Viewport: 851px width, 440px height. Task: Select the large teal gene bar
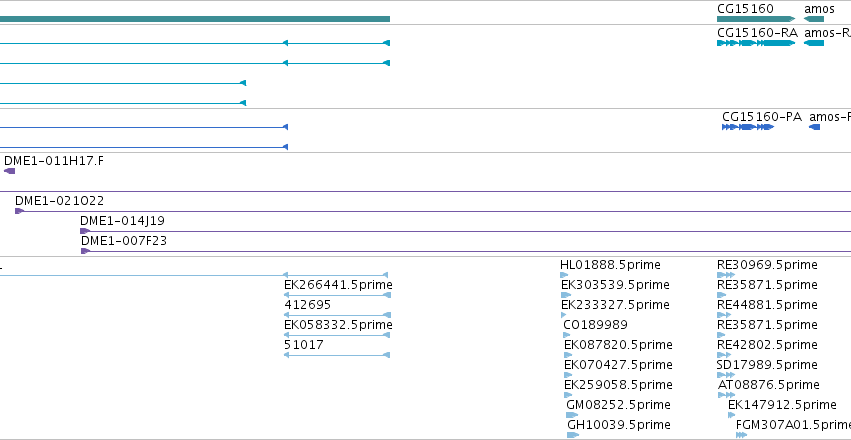point(195,19)
